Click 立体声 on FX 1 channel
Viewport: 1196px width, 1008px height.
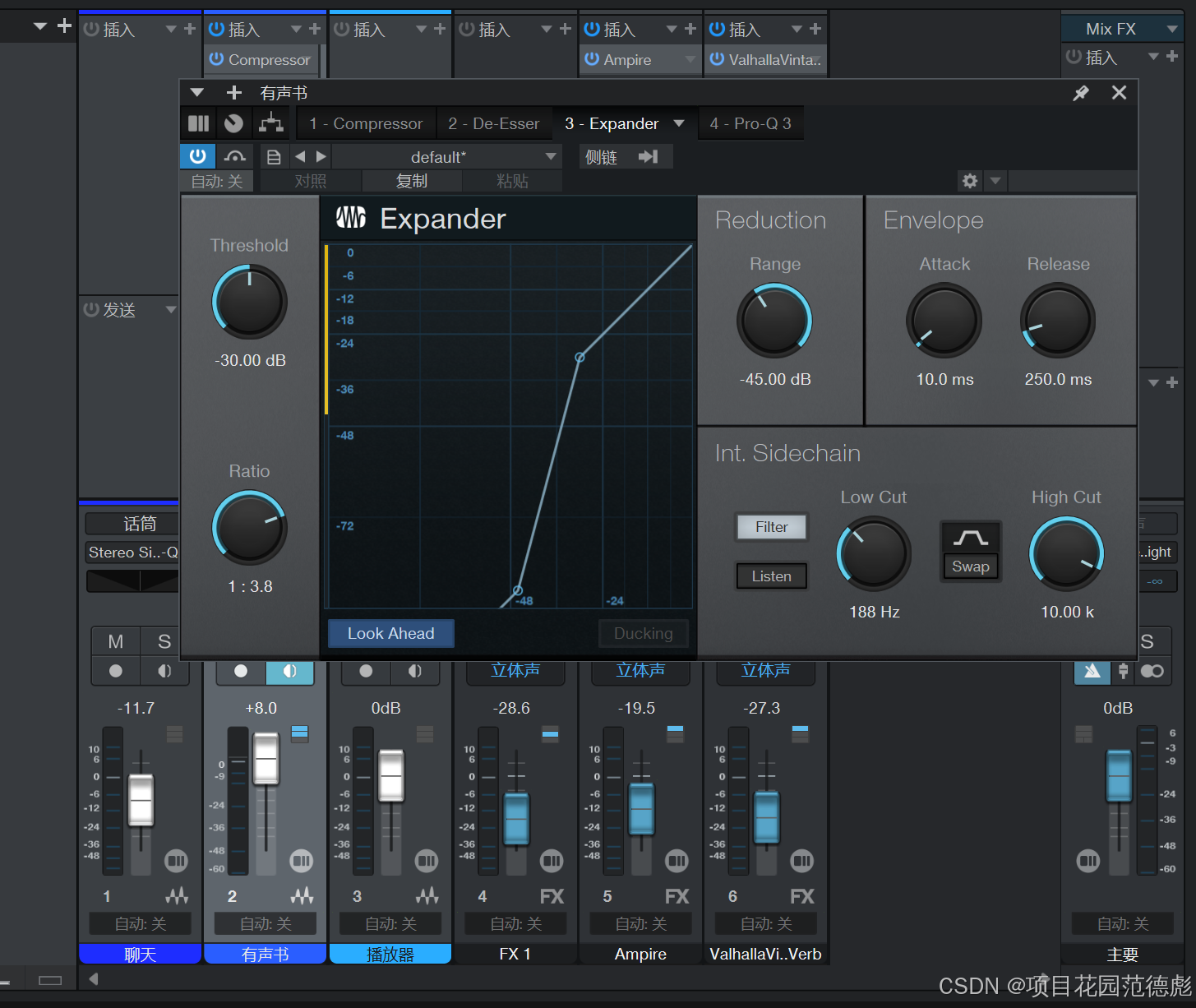click(x=515, y=671)
